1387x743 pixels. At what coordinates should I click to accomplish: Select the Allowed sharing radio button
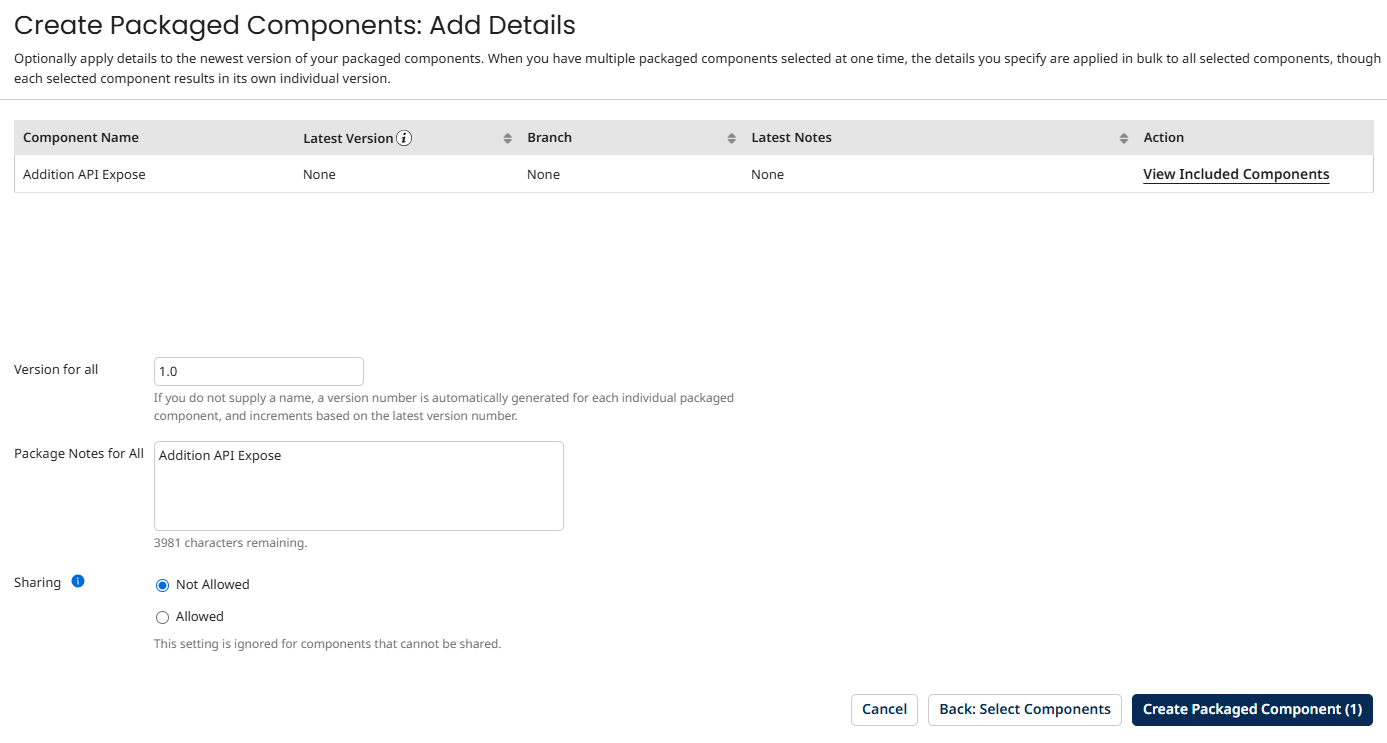point(163,617)
